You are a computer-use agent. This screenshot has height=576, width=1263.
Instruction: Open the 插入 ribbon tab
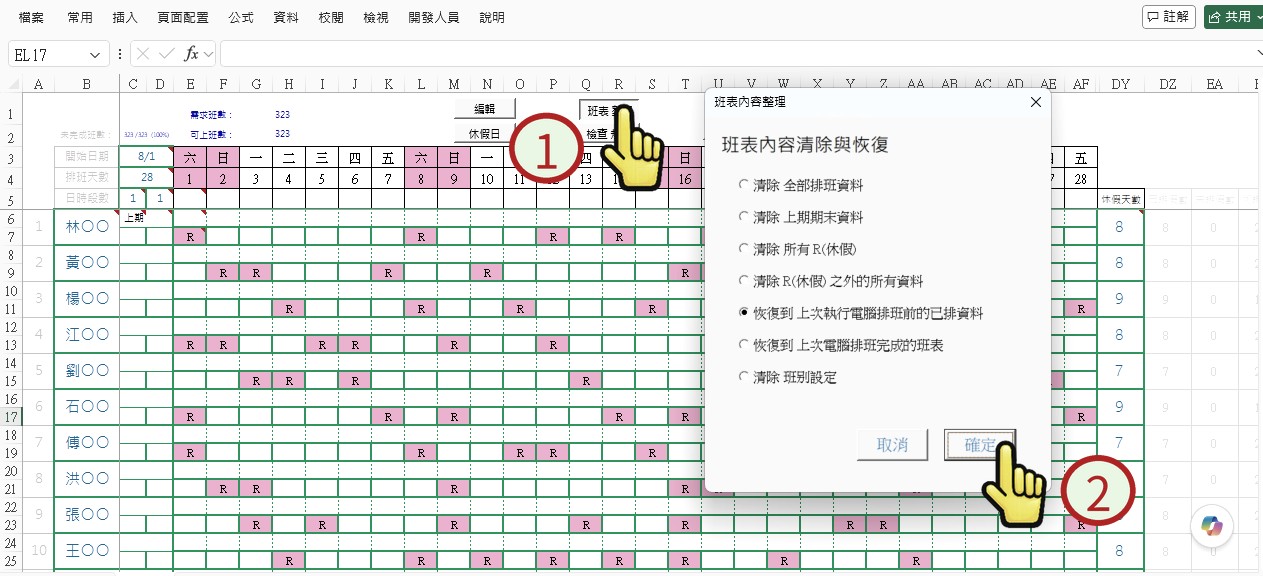point(125,18)
